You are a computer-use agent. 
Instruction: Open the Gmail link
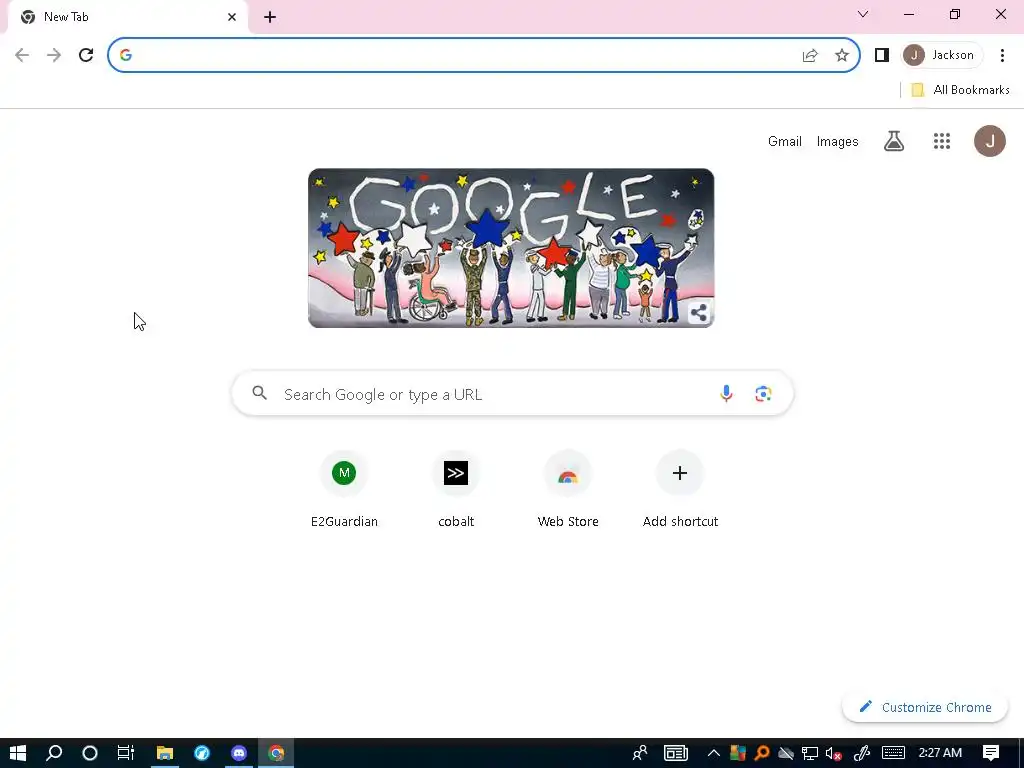point(784,141)
